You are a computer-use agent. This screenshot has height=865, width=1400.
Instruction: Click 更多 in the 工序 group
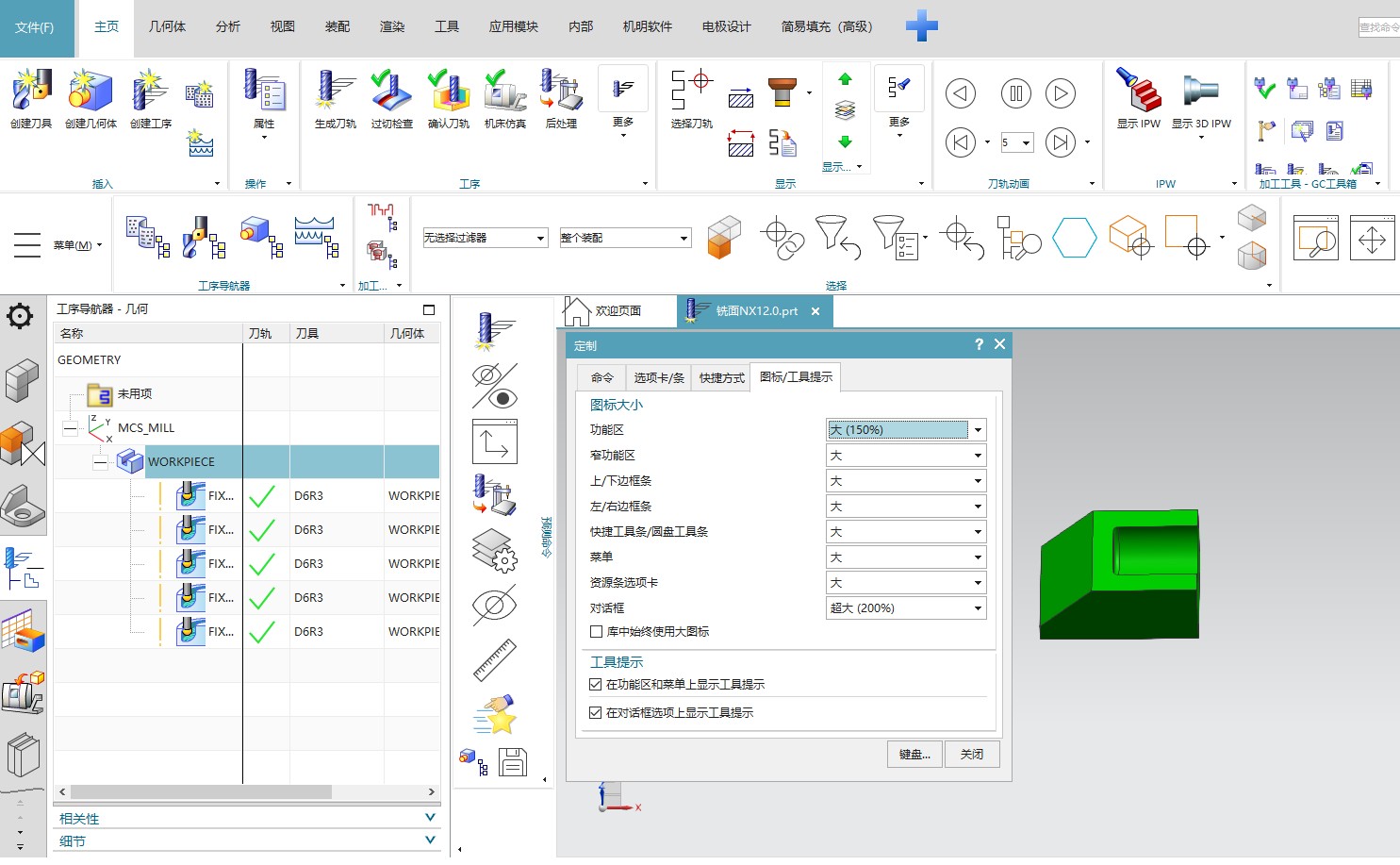[x=623, y=102]
